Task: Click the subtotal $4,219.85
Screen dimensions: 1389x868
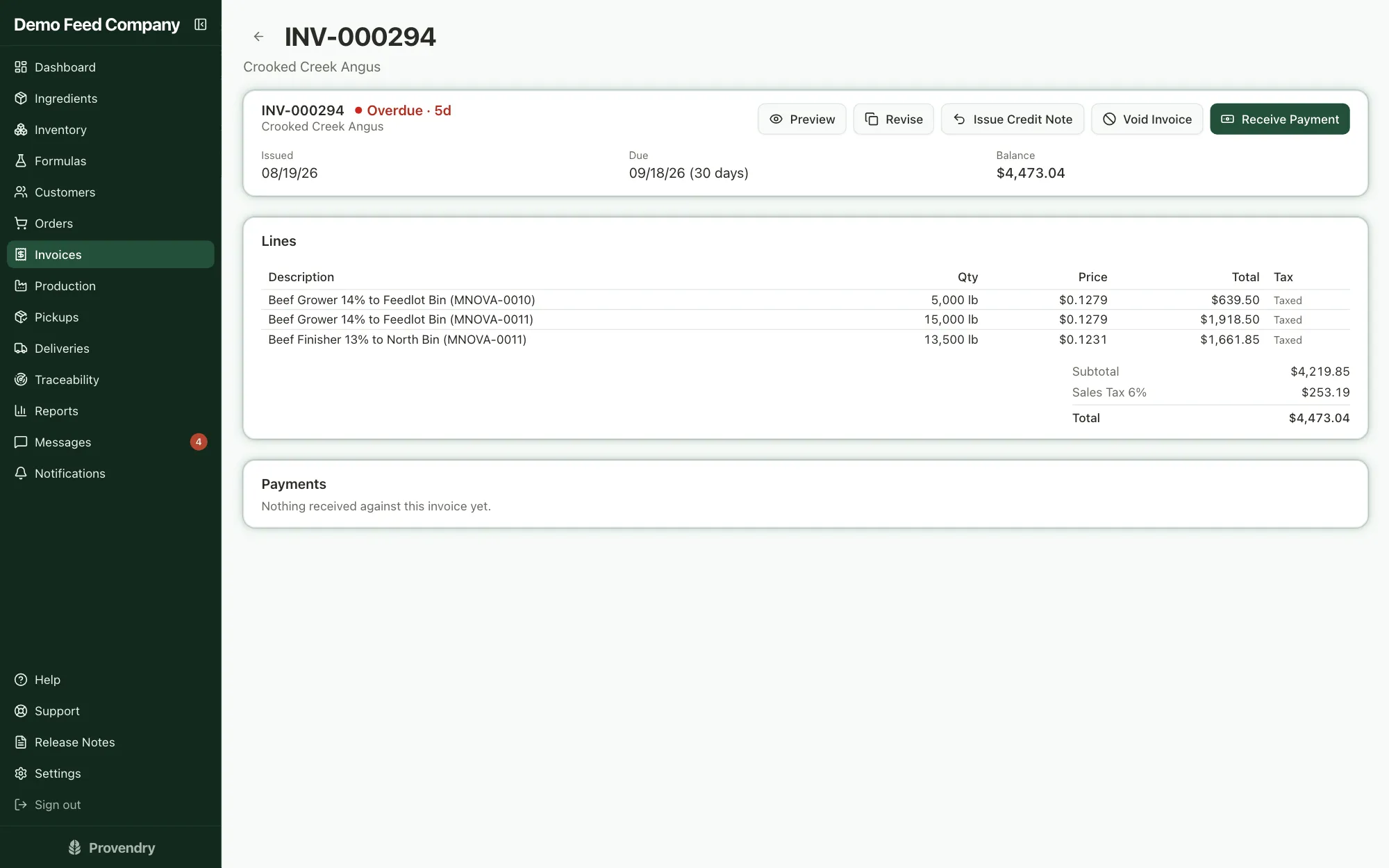Action: [x=1320, y=372]
